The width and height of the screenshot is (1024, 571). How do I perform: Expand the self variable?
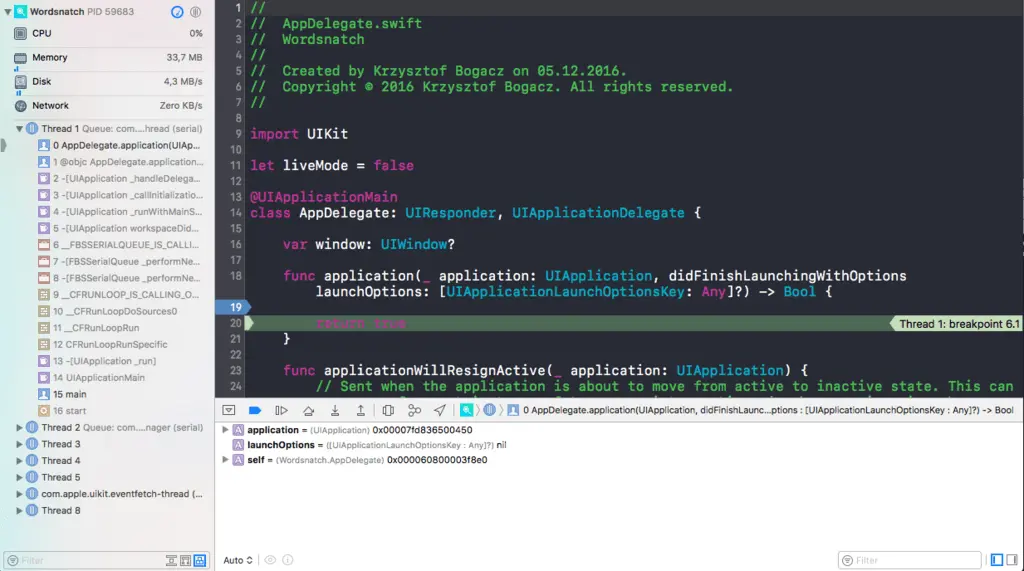[x=225, y=460]
